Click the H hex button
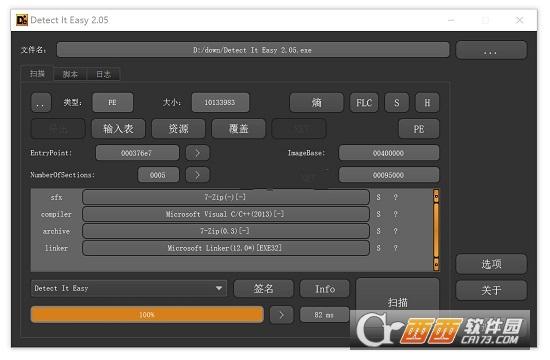 [427, 103]
